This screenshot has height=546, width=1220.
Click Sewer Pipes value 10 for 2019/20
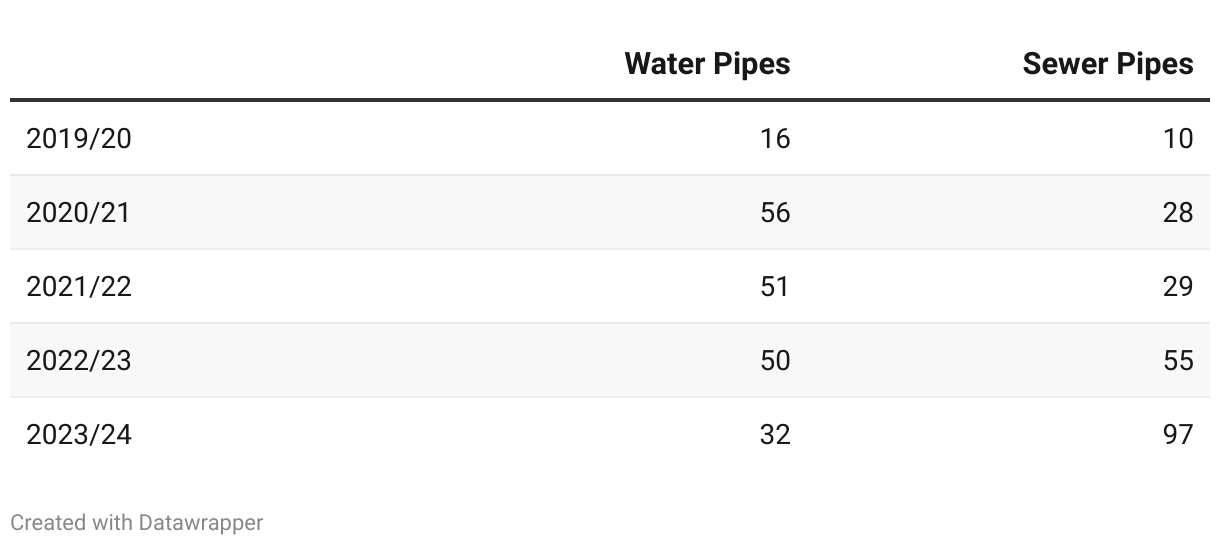tap(1178, 138)
